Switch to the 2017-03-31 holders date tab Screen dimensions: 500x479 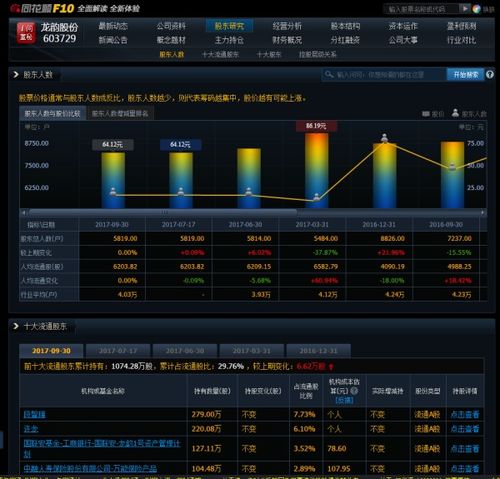pos(252,351)
